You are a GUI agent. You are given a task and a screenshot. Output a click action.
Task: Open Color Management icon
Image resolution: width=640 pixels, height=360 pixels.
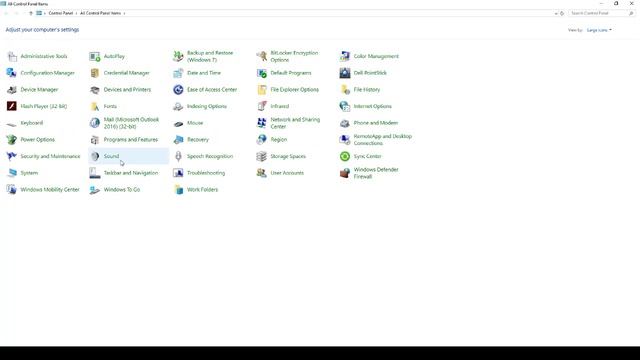[345, 56]
